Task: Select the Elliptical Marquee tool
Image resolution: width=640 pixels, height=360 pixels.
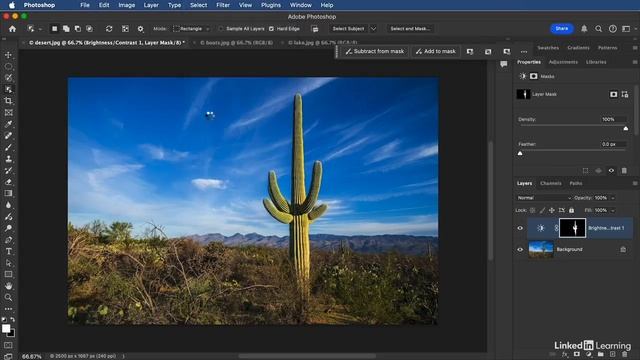Action: [x=8, y=66]
